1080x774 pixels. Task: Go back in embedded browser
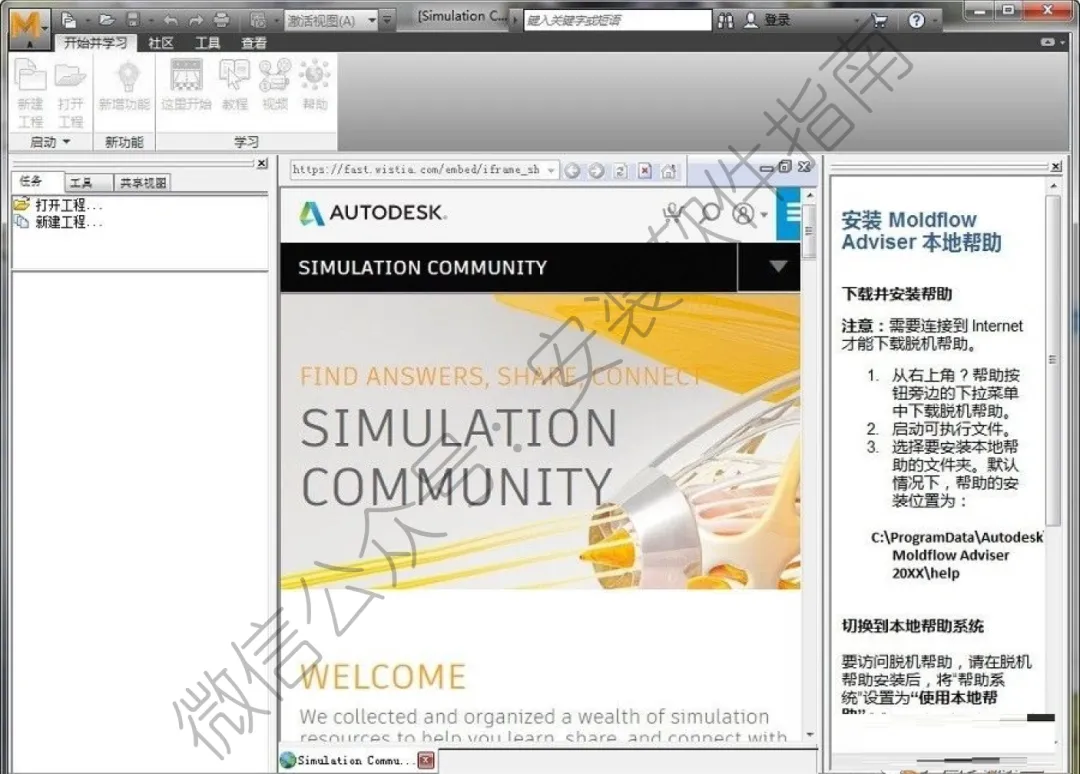point(572,171)
